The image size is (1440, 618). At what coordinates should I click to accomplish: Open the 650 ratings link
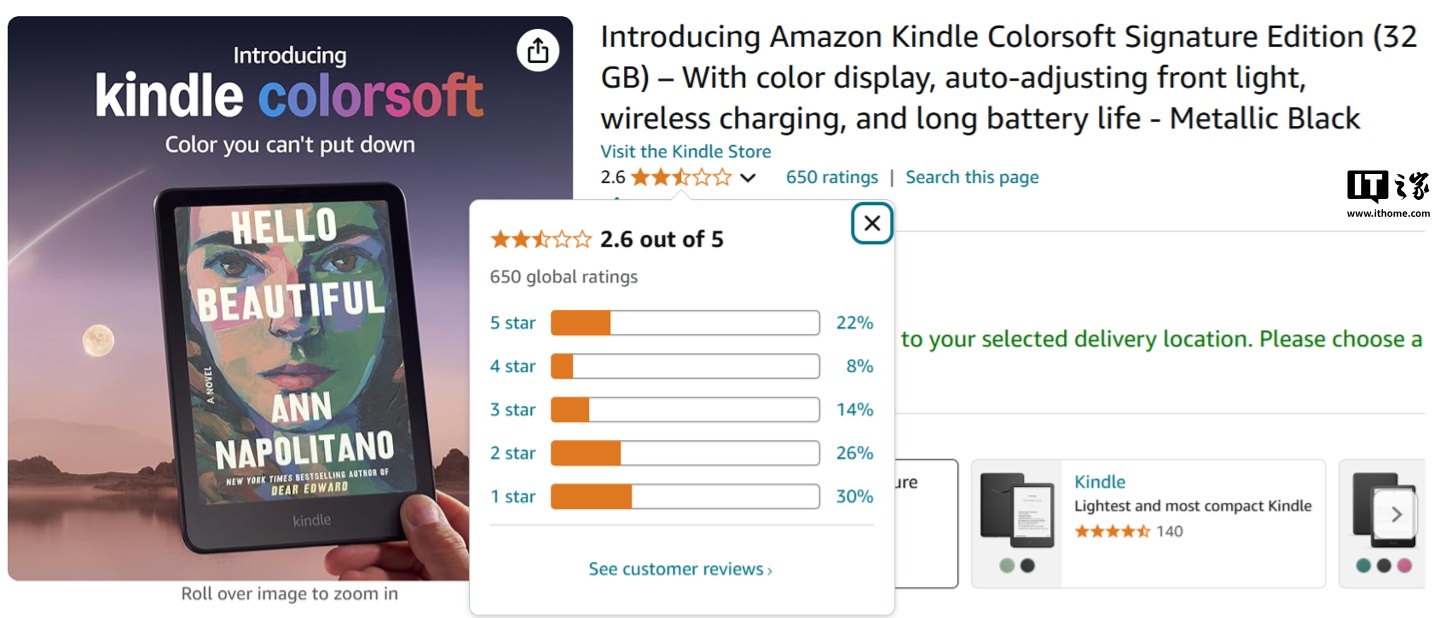point(831,177)
